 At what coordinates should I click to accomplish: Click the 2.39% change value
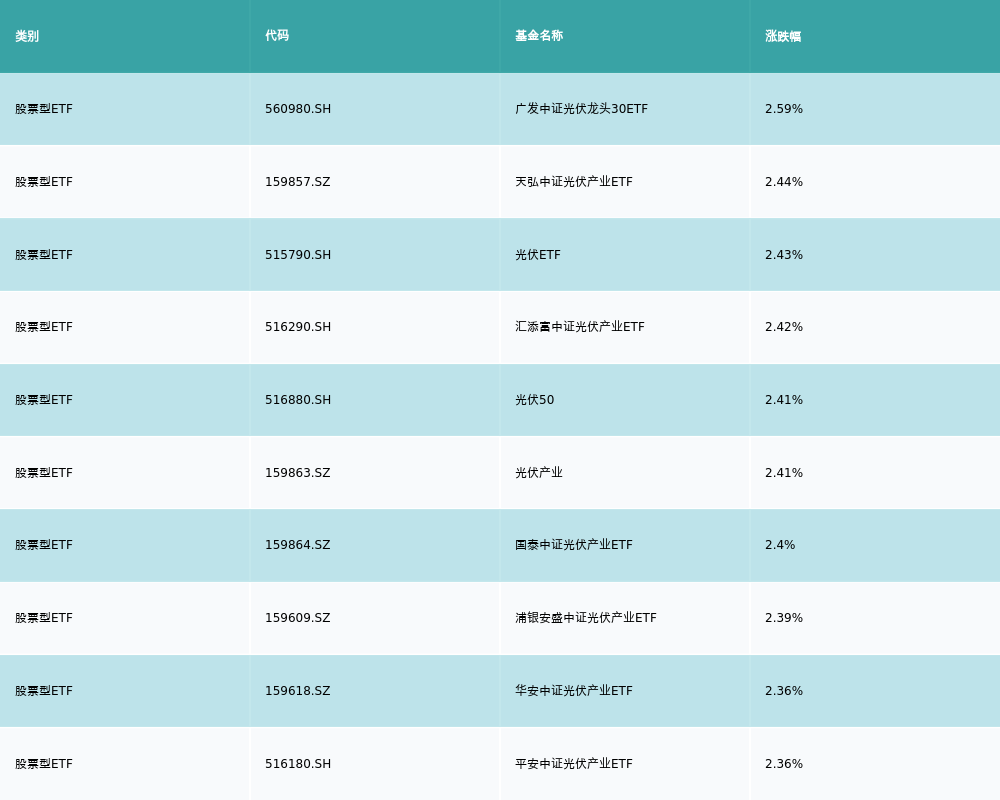[784, 618]
